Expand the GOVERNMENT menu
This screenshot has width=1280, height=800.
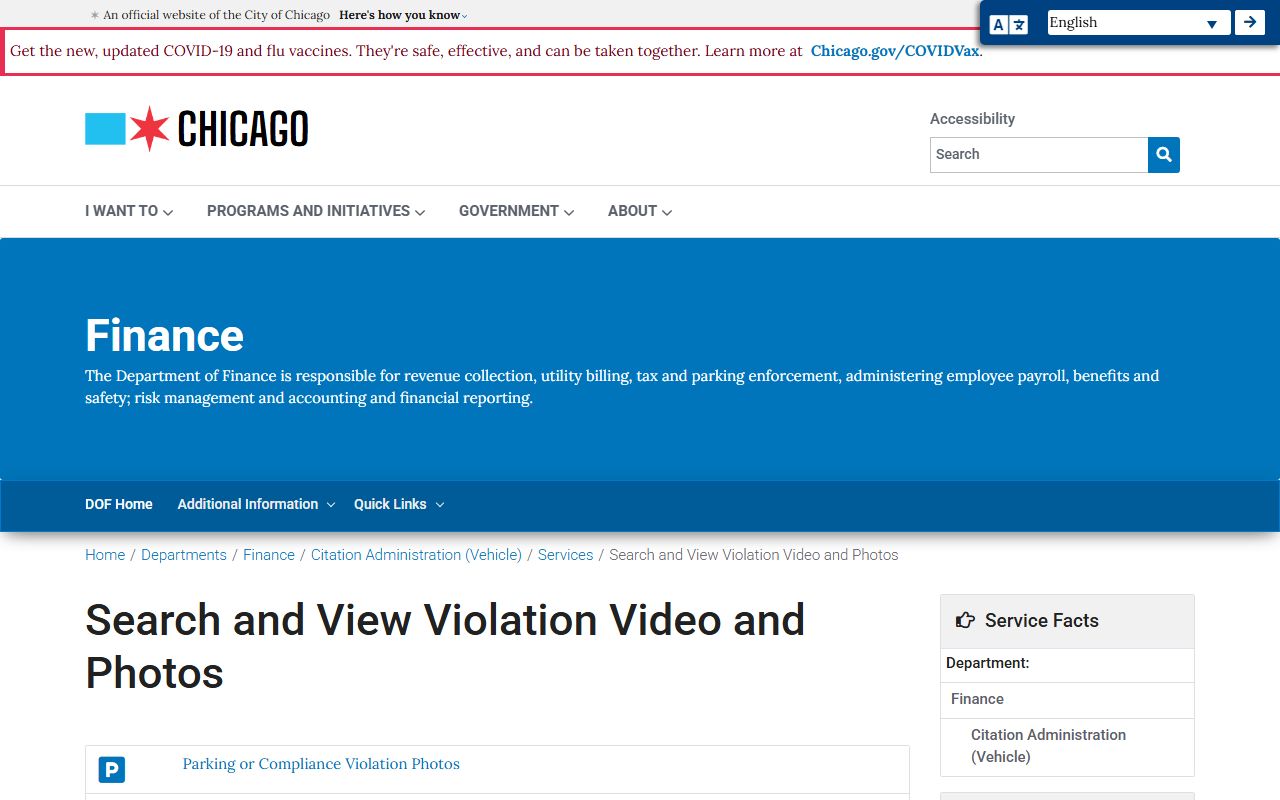click(x=516, y=211)
